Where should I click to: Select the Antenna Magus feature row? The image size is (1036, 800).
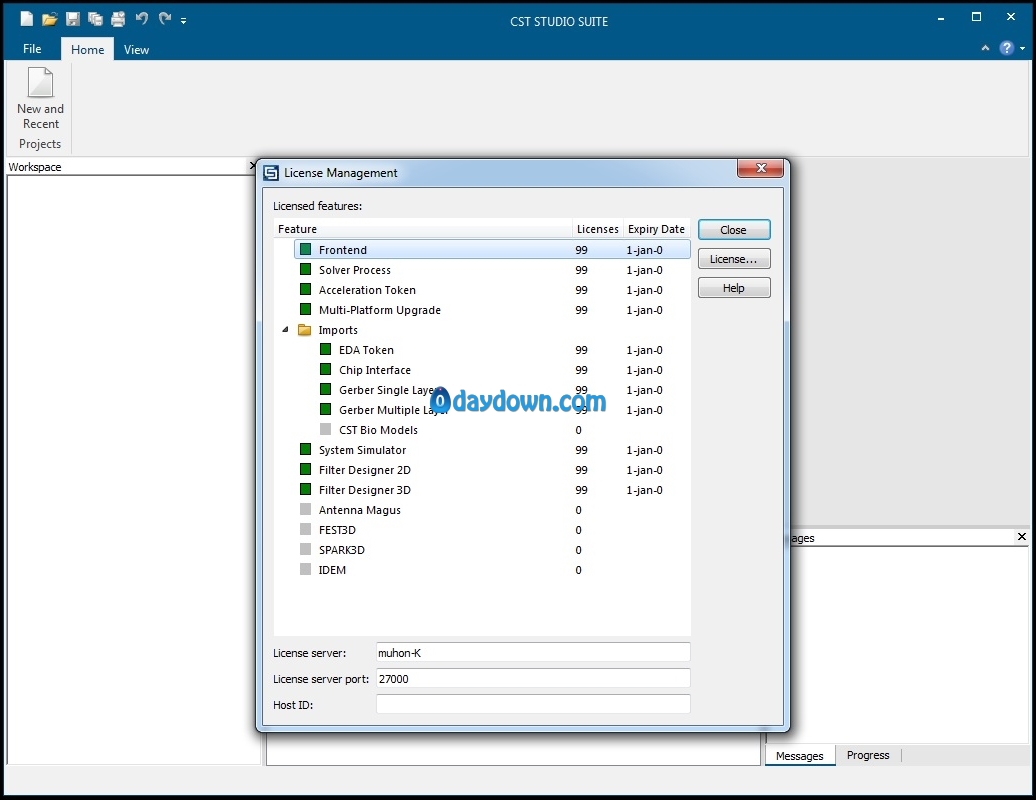[x=492, y=510]
